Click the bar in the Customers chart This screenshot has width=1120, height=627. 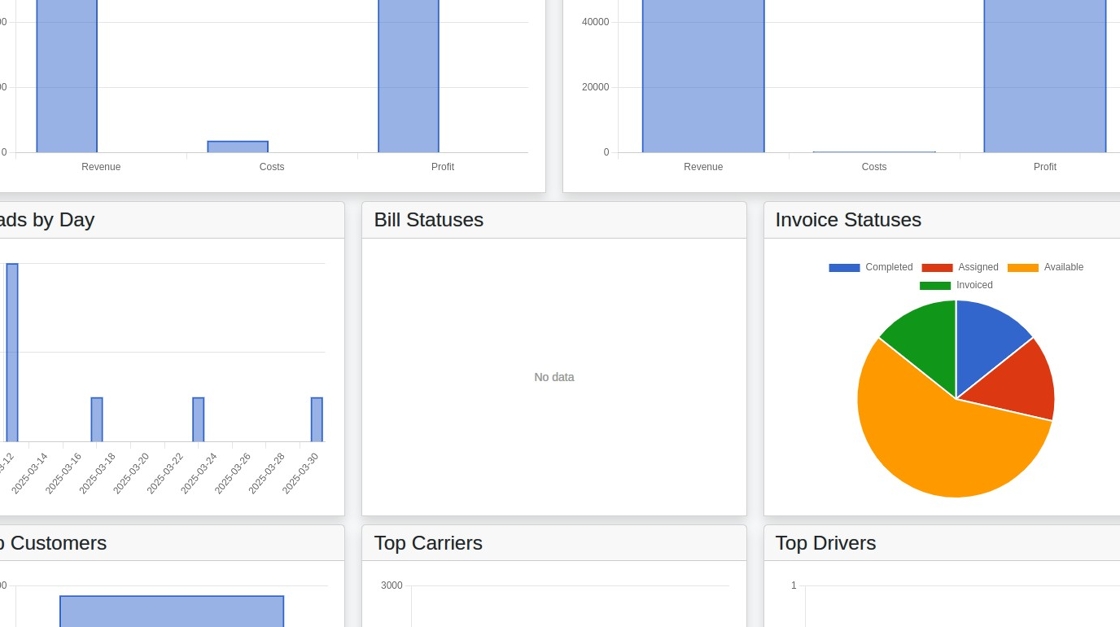[171, 611]
